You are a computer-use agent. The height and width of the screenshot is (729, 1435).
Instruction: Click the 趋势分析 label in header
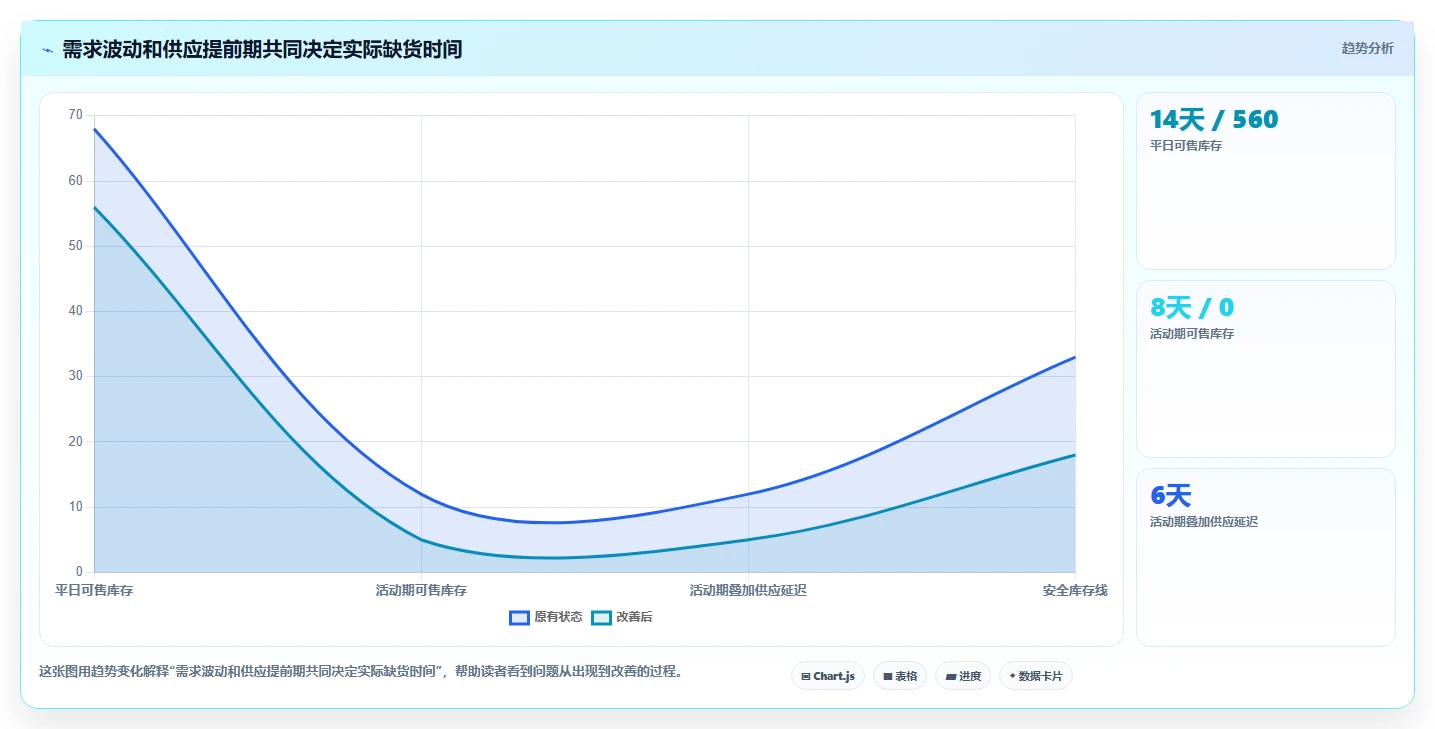point(1367,49)
